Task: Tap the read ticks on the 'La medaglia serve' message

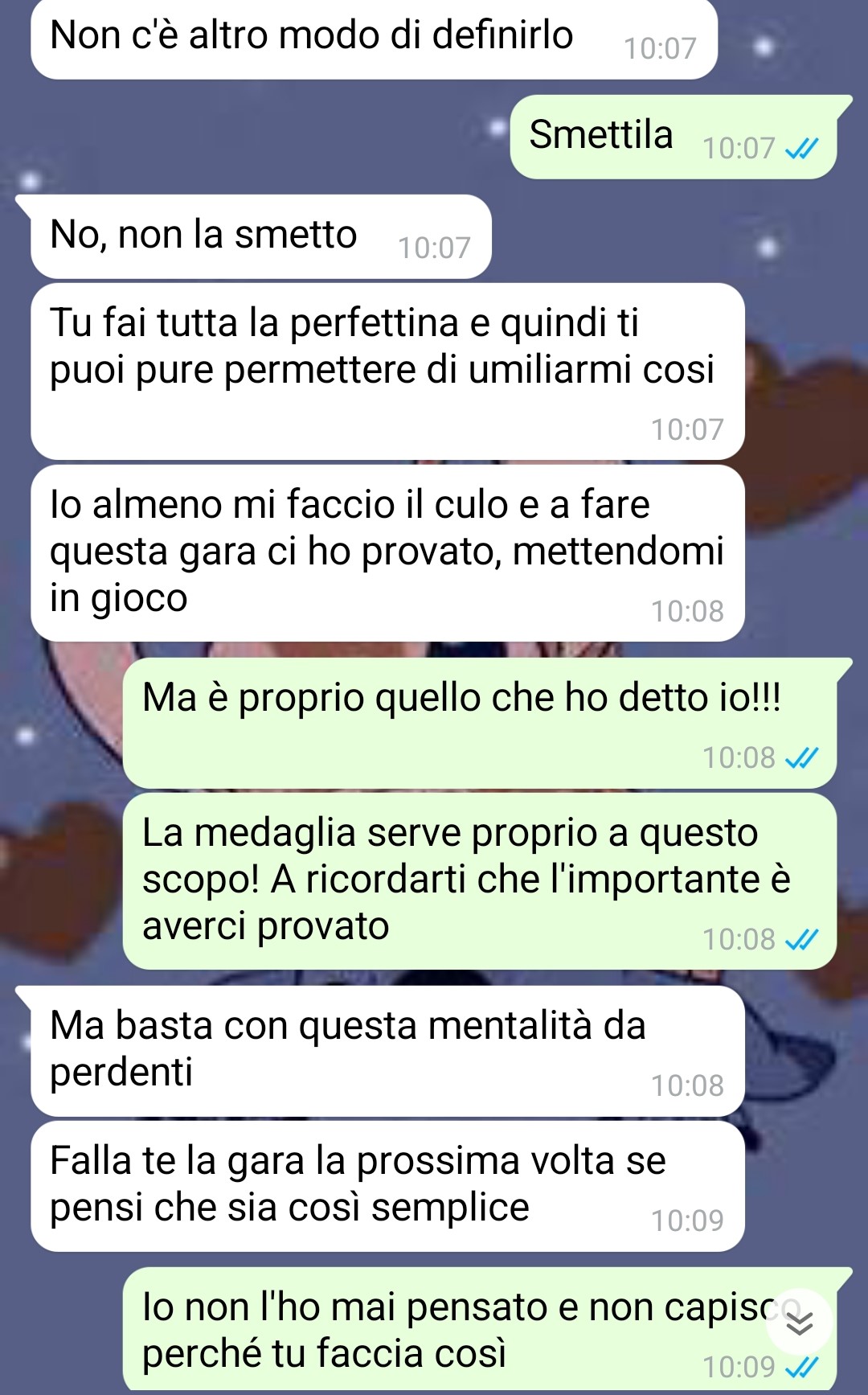Action: (x=800, y=940)
